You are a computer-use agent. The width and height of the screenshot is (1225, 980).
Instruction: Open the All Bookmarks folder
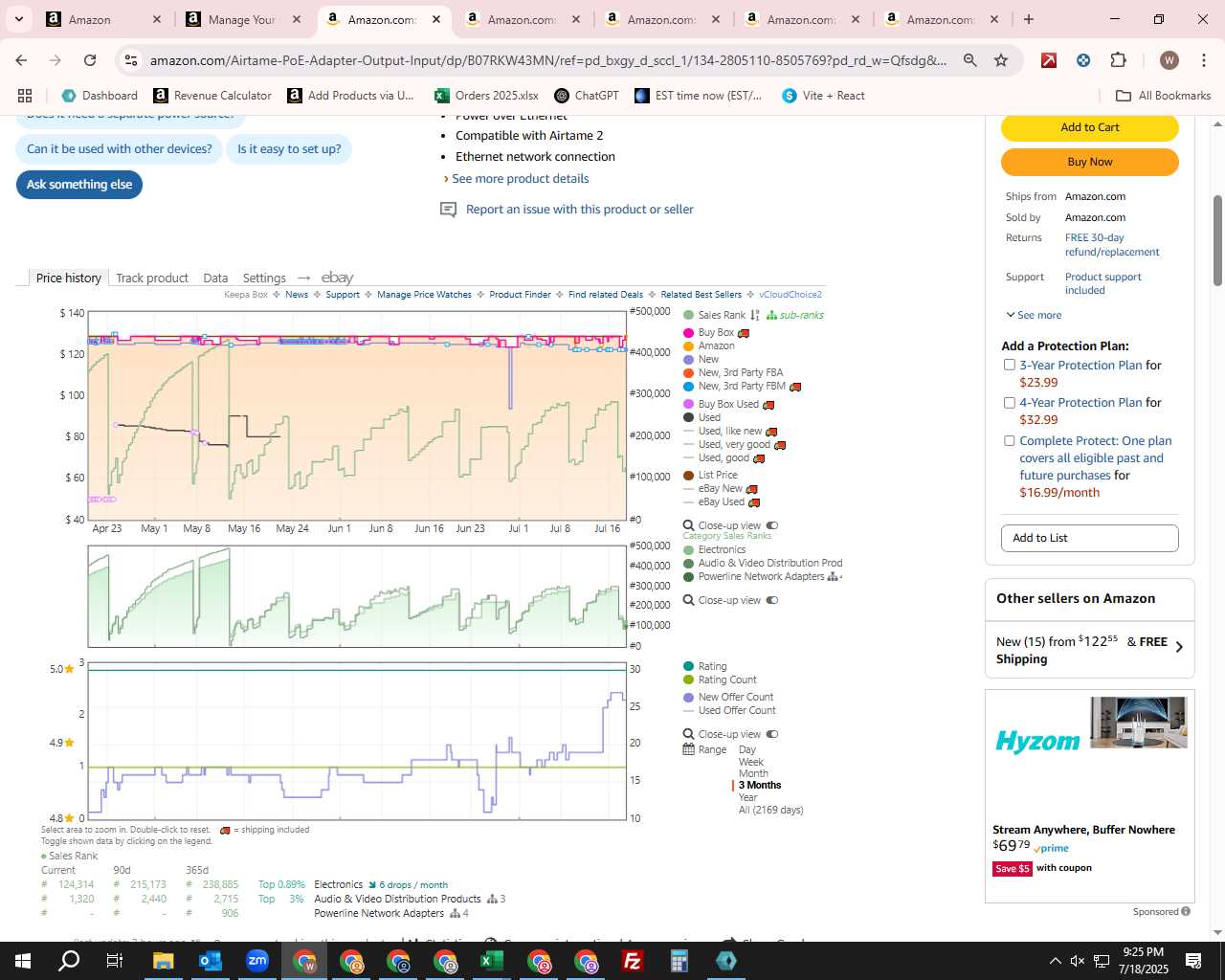[1164, 96]
